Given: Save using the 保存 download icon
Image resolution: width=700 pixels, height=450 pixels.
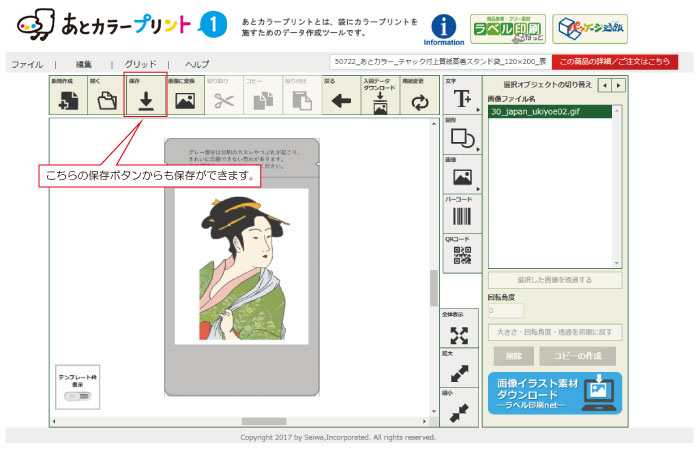Looking at the screenshot, I should [x=146, y=101].
